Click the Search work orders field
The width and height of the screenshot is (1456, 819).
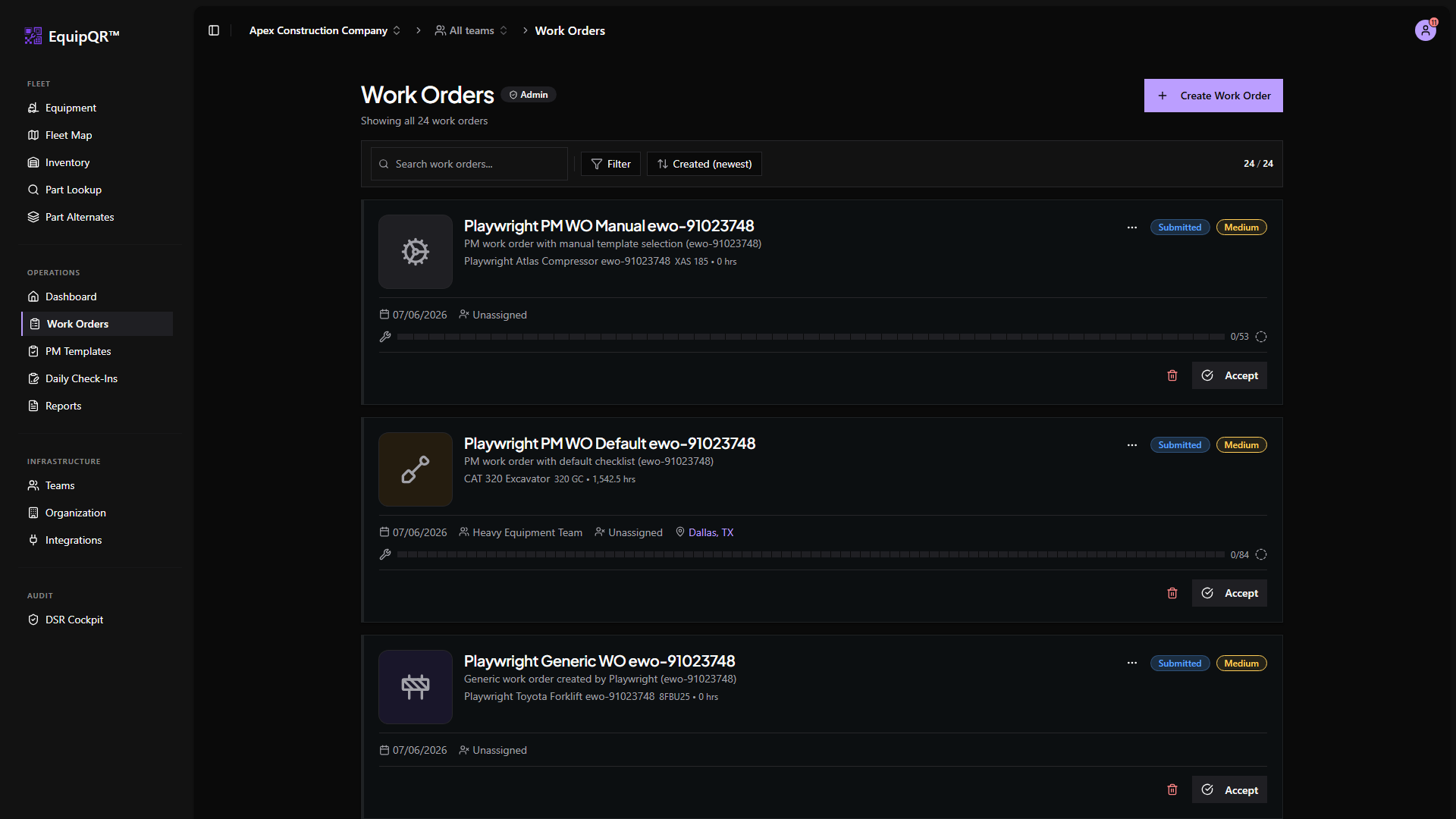coord(469,164)
